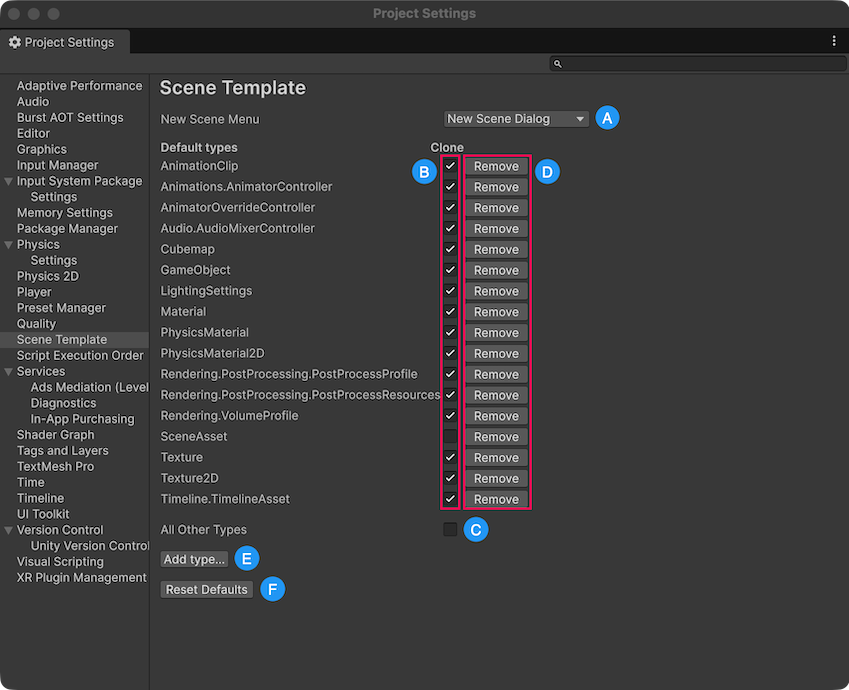This screenshot has height=690, width=849.
Task: Collapse the Version Control section
Action: (9, 530)
